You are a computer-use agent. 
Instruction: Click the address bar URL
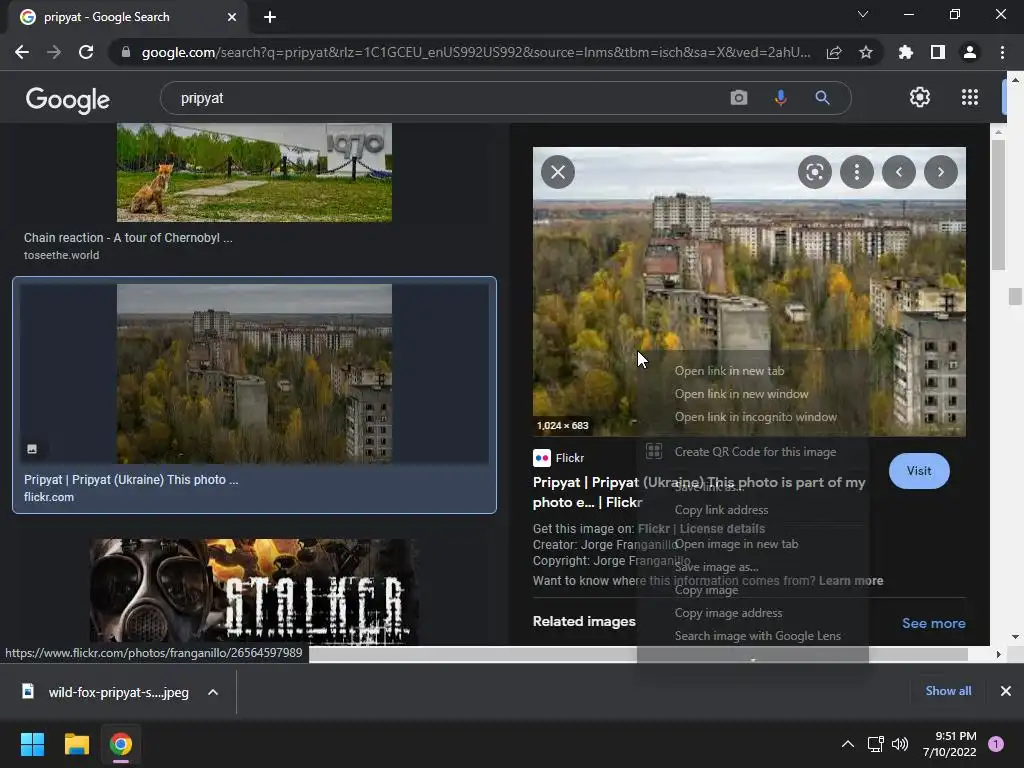[476, 52]
